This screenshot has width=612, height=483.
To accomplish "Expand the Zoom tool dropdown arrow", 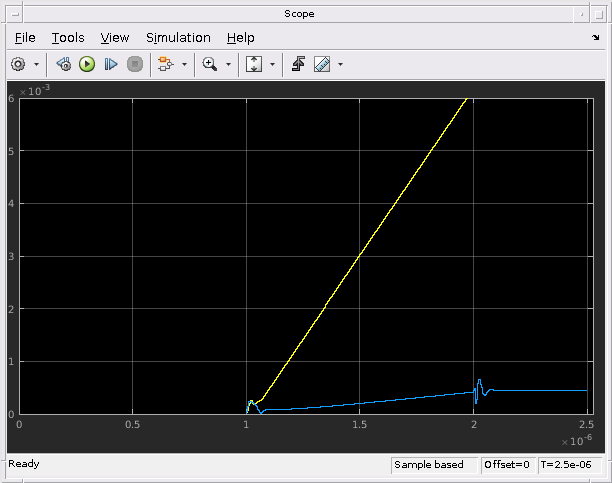I will pos(229,64).
